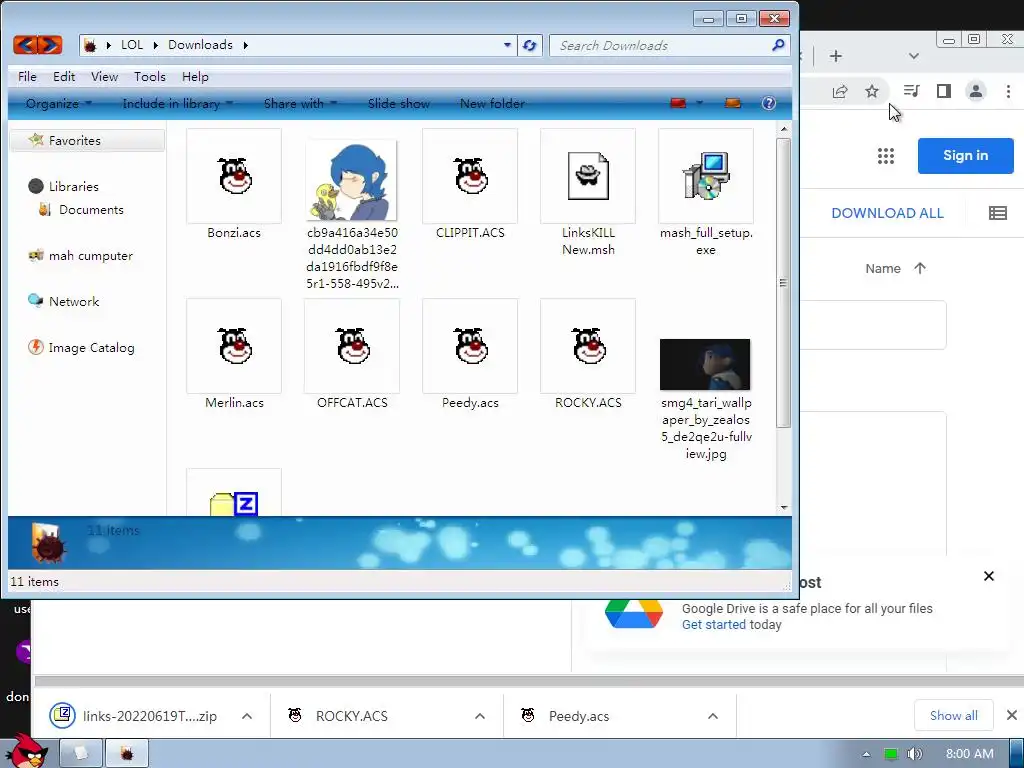Click the share page icon in browser

tap(840, 91)
